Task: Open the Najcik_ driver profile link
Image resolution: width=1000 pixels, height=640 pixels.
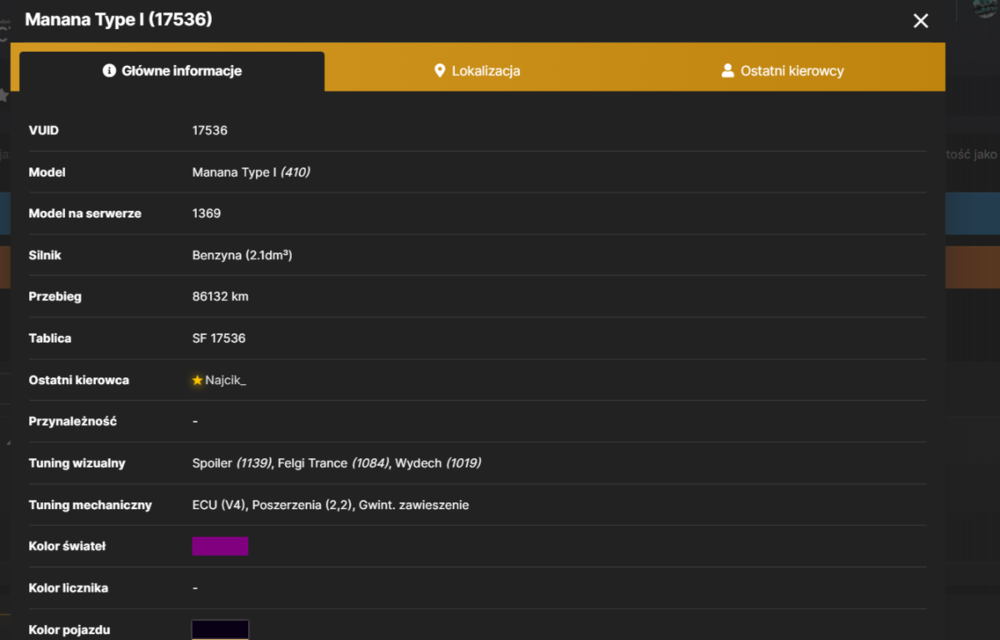Action: pyautogui.click(x=225, y=381)
